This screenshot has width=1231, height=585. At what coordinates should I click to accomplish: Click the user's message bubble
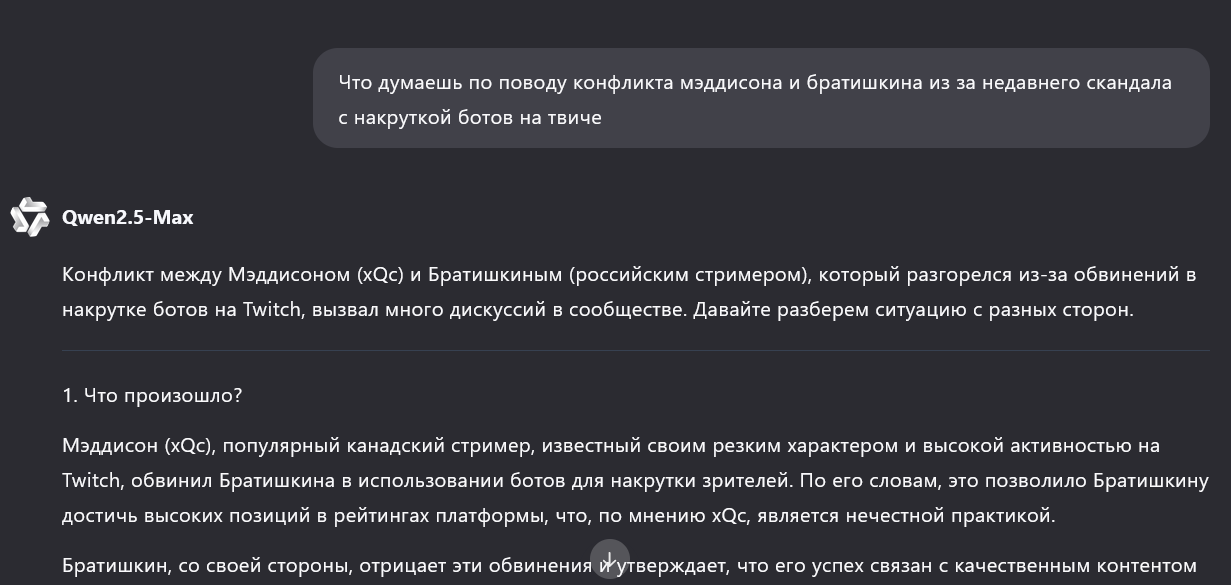pyautogui.click(x=761, y=98)
